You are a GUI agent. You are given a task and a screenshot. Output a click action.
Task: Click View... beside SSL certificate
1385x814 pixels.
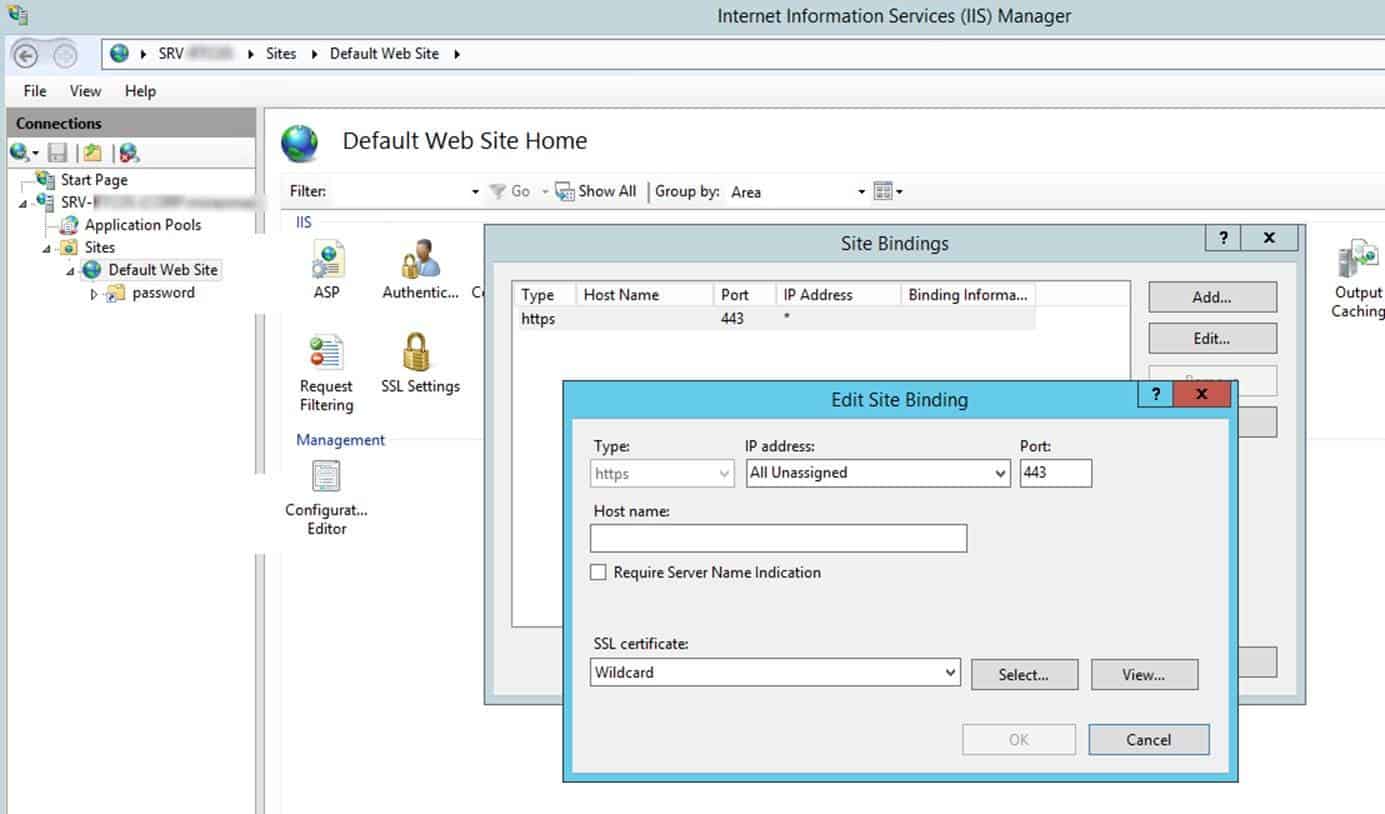pos(1144,675)
